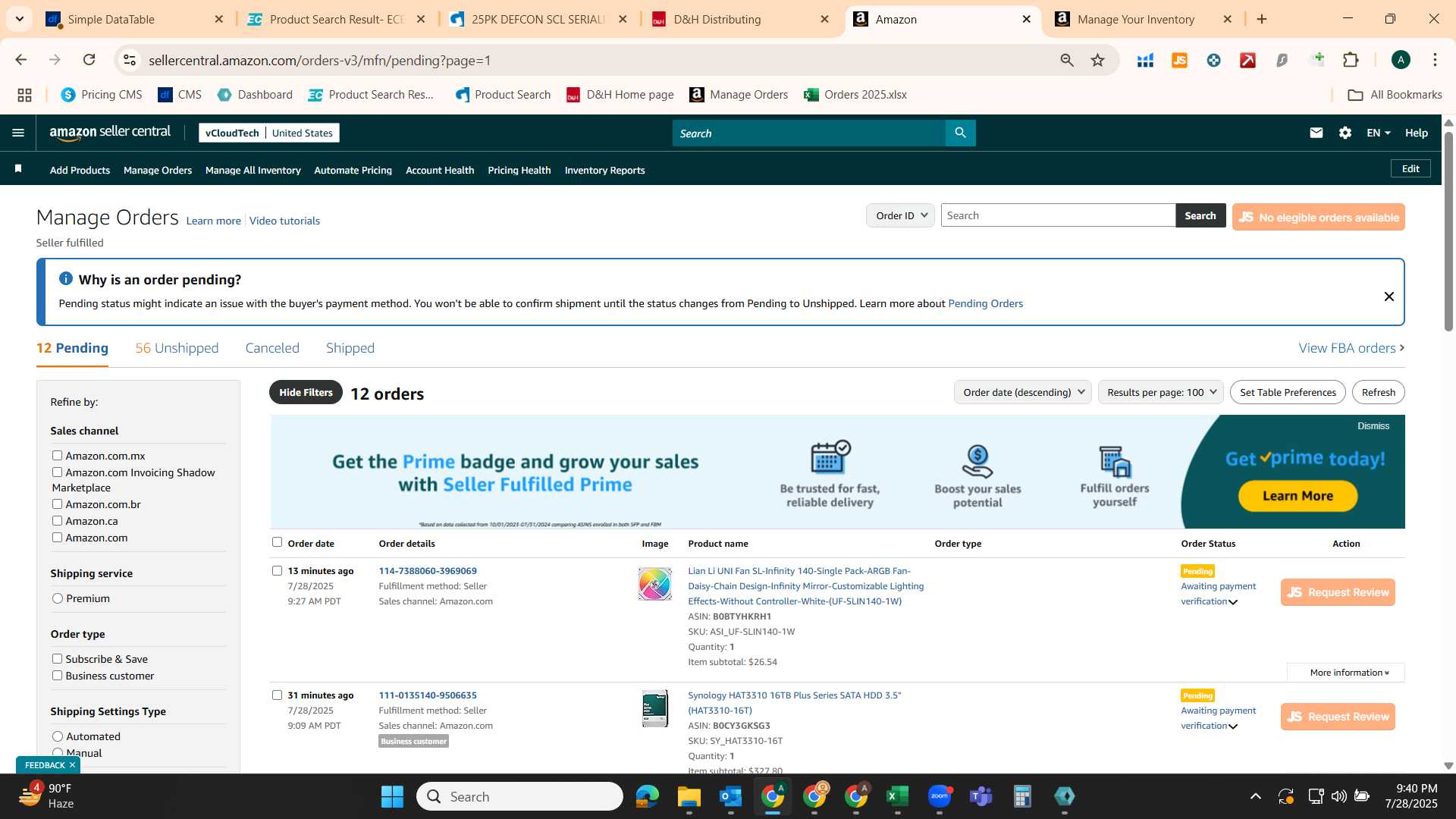Check the Amazon.com sales channel filter
This screenshot has height=819, width=1456.
tap(57, 537)
